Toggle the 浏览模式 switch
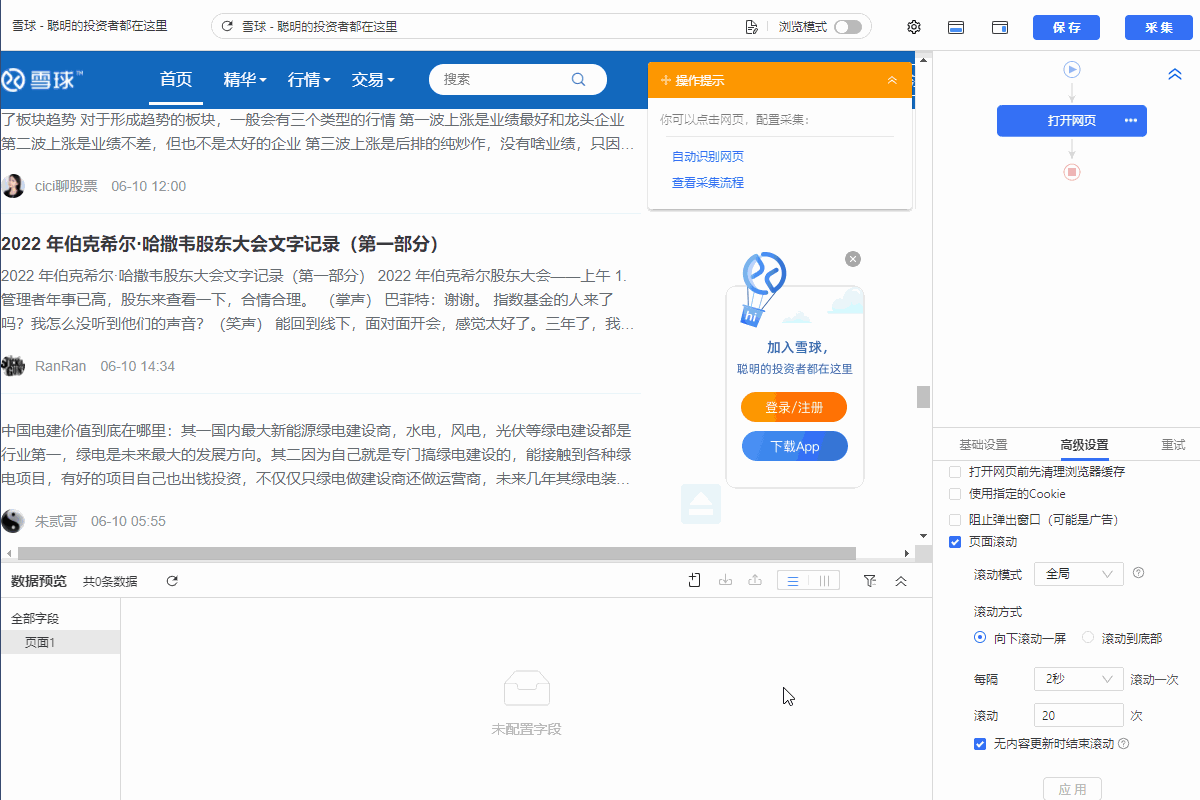1200x800 pixels. (x=847, y=27)
